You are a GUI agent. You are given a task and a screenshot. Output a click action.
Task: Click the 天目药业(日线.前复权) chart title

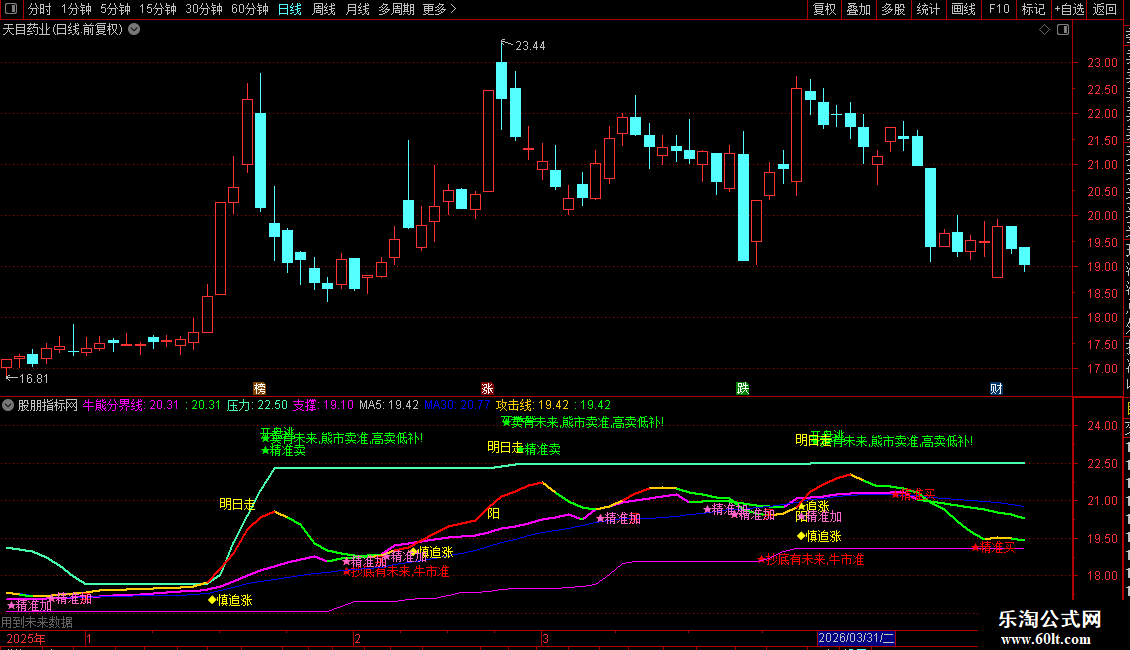click(63, 30)
